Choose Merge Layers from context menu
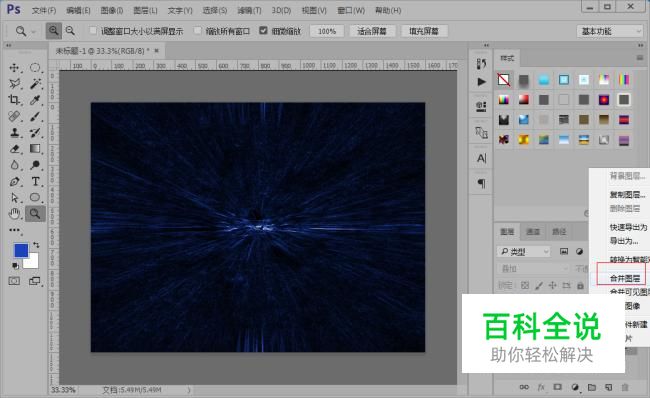Image resolution: width=650 pixels, height=398 pixels. click(x=624, y=278)
